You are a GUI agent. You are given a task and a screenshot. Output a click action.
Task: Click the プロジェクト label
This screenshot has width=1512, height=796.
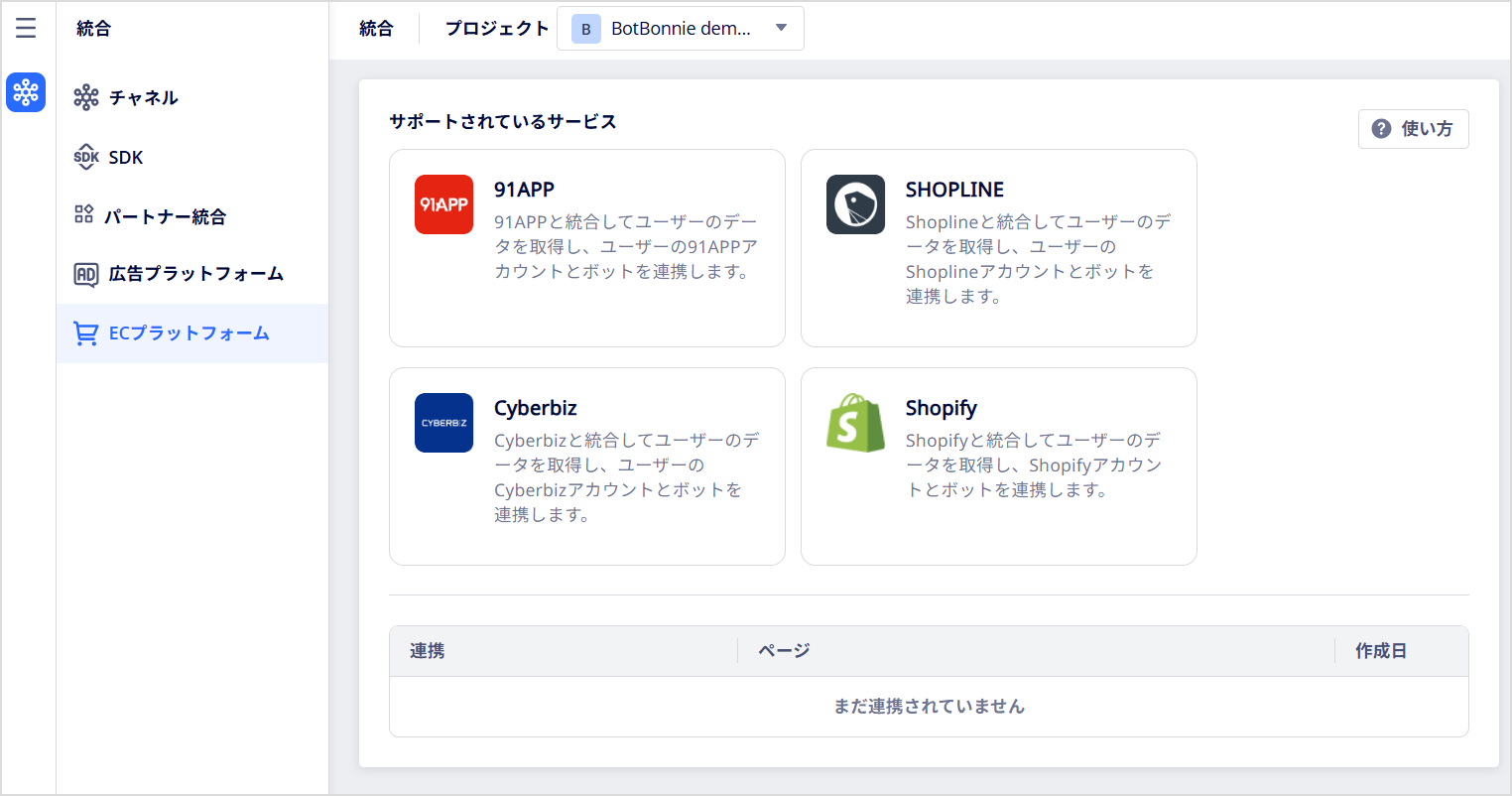(x=497, y=29)
